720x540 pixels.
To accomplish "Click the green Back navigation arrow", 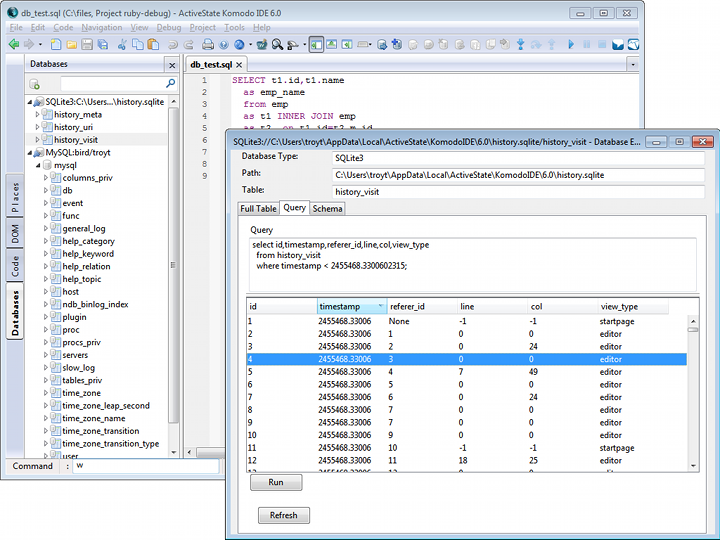I will (x=14, y=45).
